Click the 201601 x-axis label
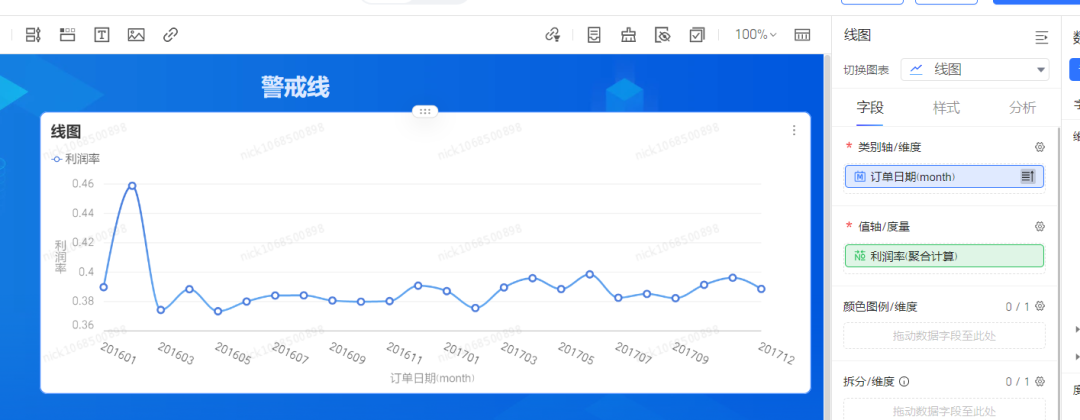The height and width of the screenshot is (420, 1080). [x=118, y=351]
